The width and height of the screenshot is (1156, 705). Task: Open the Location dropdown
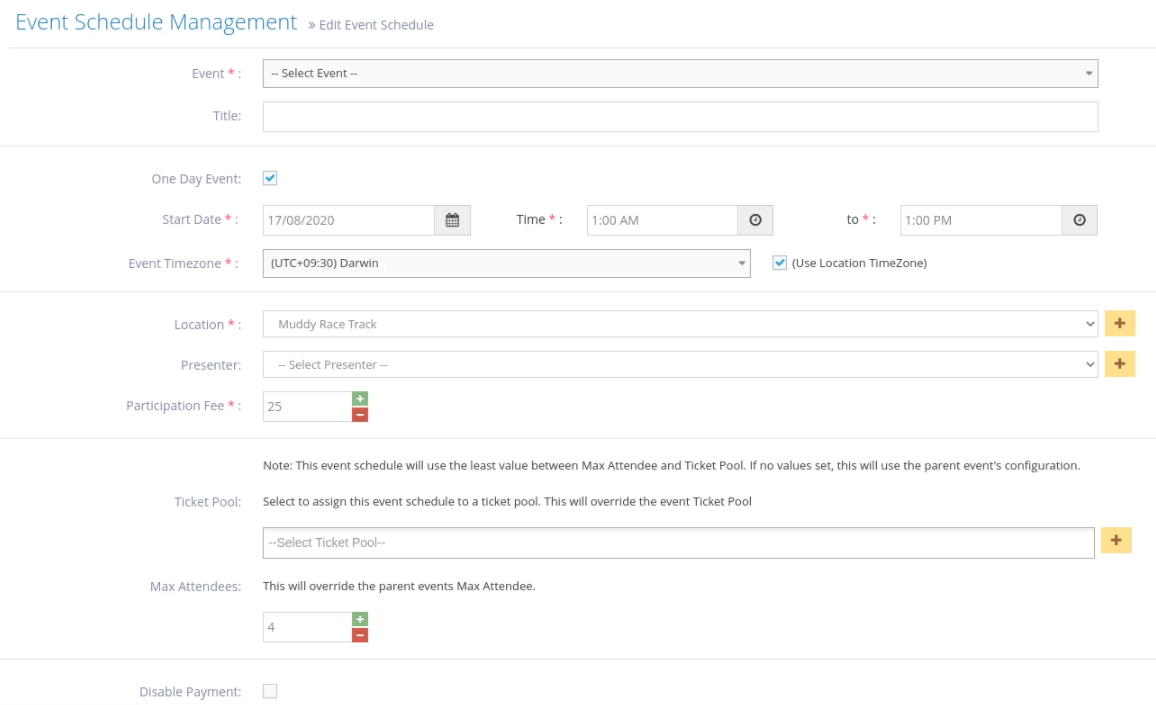(x=680, y=324)
